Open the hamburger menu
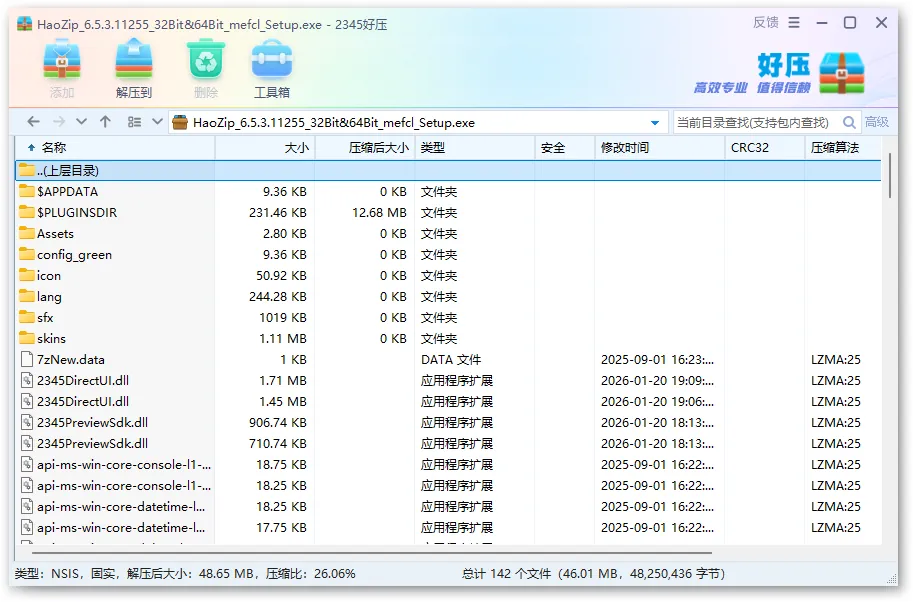Viewport: 913px width, 602px height. pyautogui.click(x=794, y=21)
